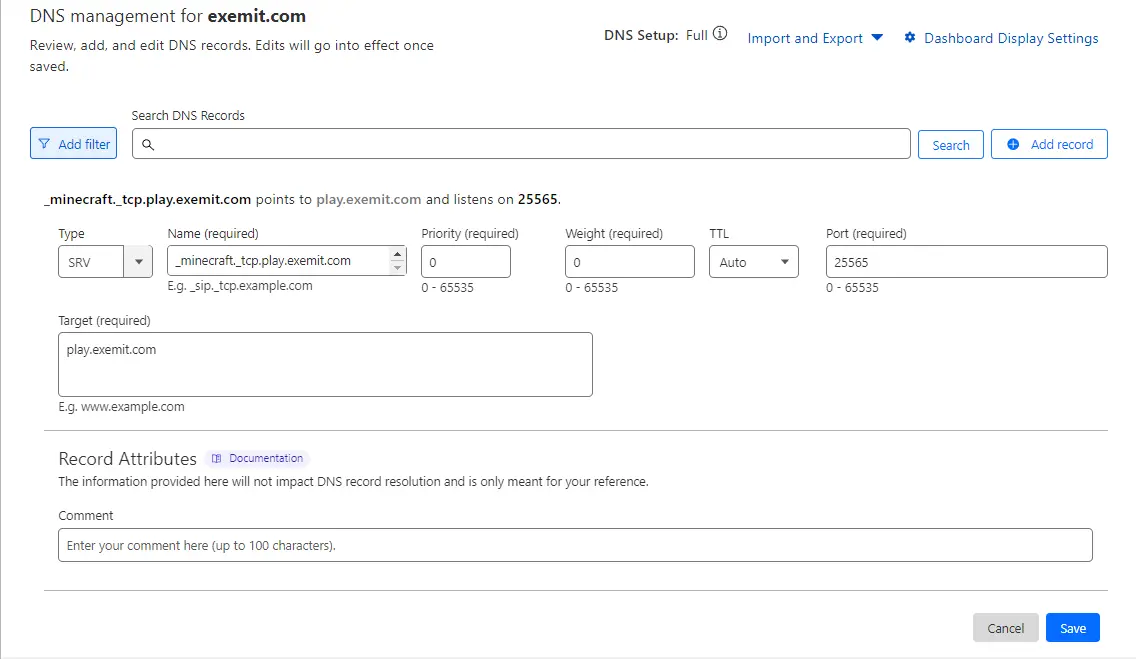Screen dimensions: 1136x659
Task: Focus the Priority input field
Action: point(466,262)
